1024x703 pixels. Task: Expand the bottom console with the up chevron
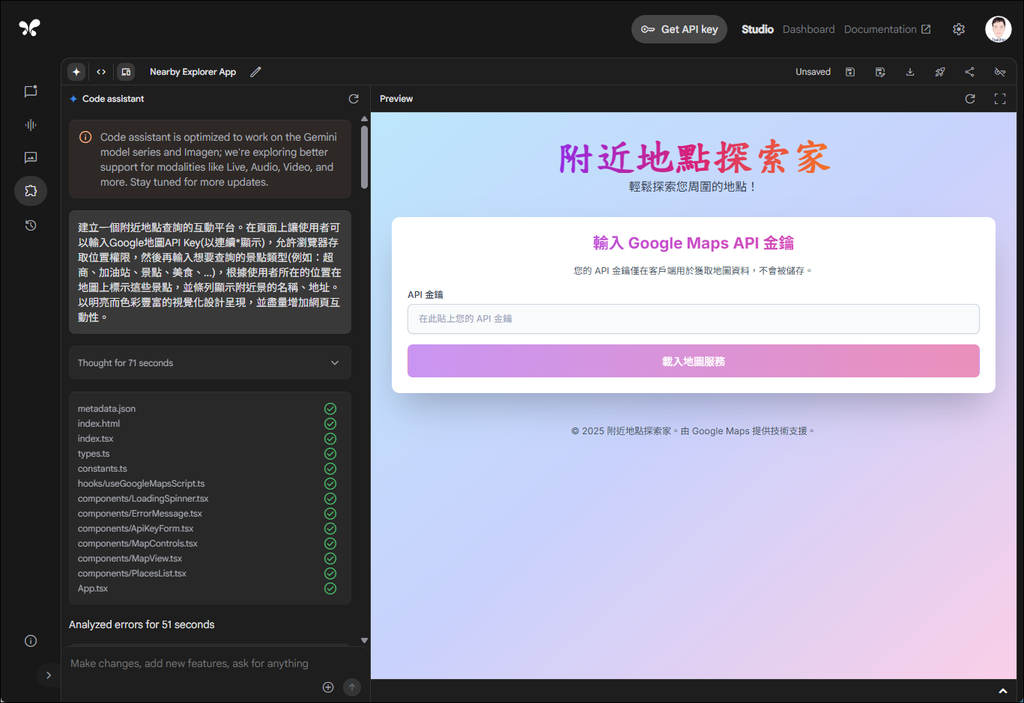[1003, 691]
